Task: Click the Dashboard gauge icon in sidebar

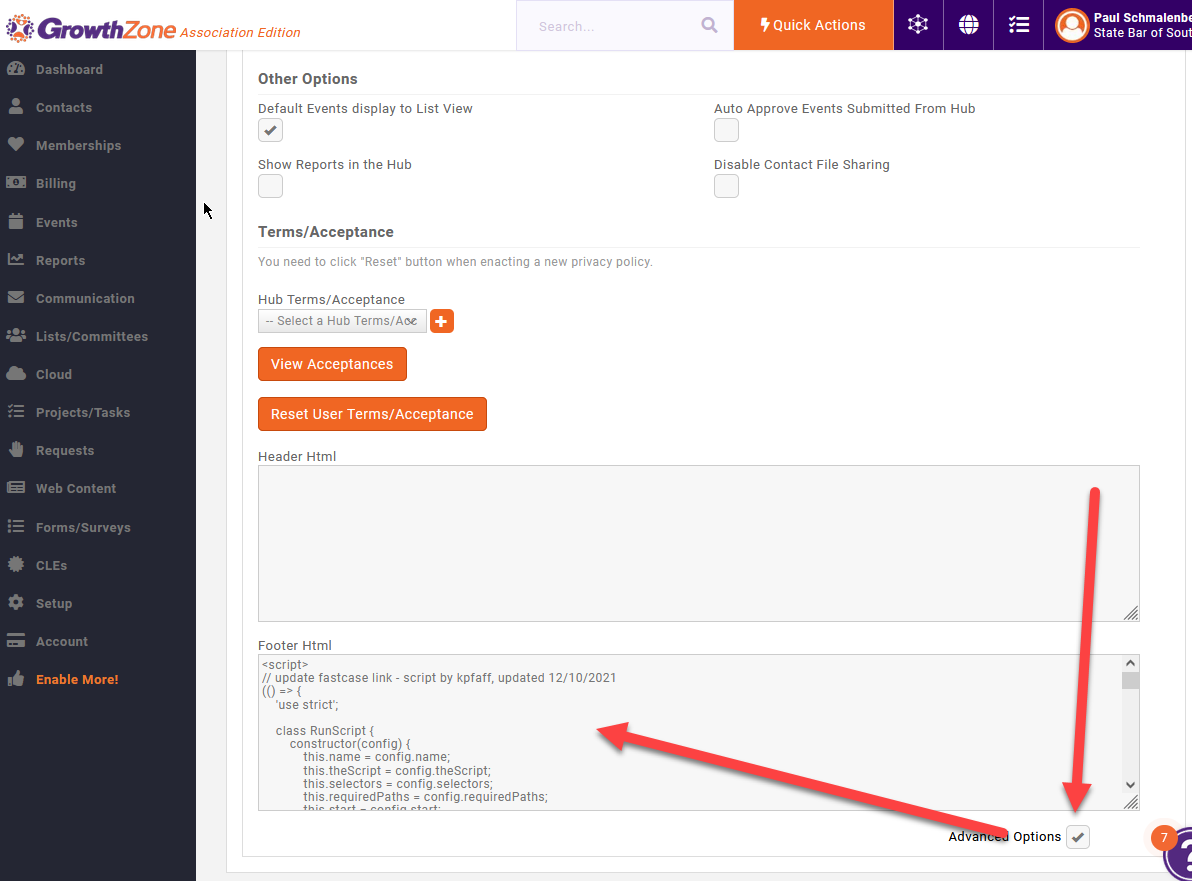Action: tap(16, 69)
